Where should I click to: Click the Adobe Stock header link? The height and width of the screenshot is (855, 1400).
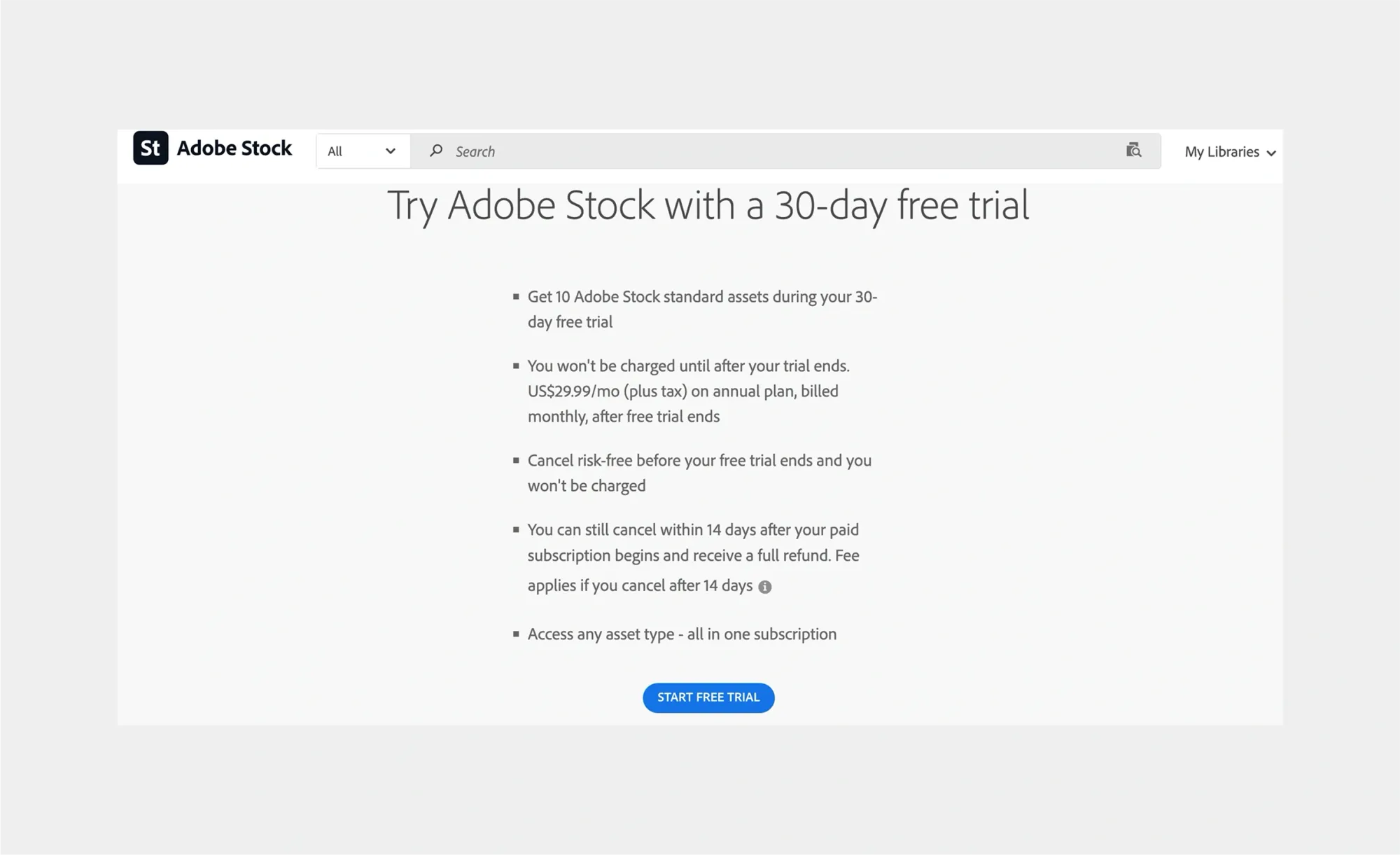pyautogui.click(x=212, y=148)
